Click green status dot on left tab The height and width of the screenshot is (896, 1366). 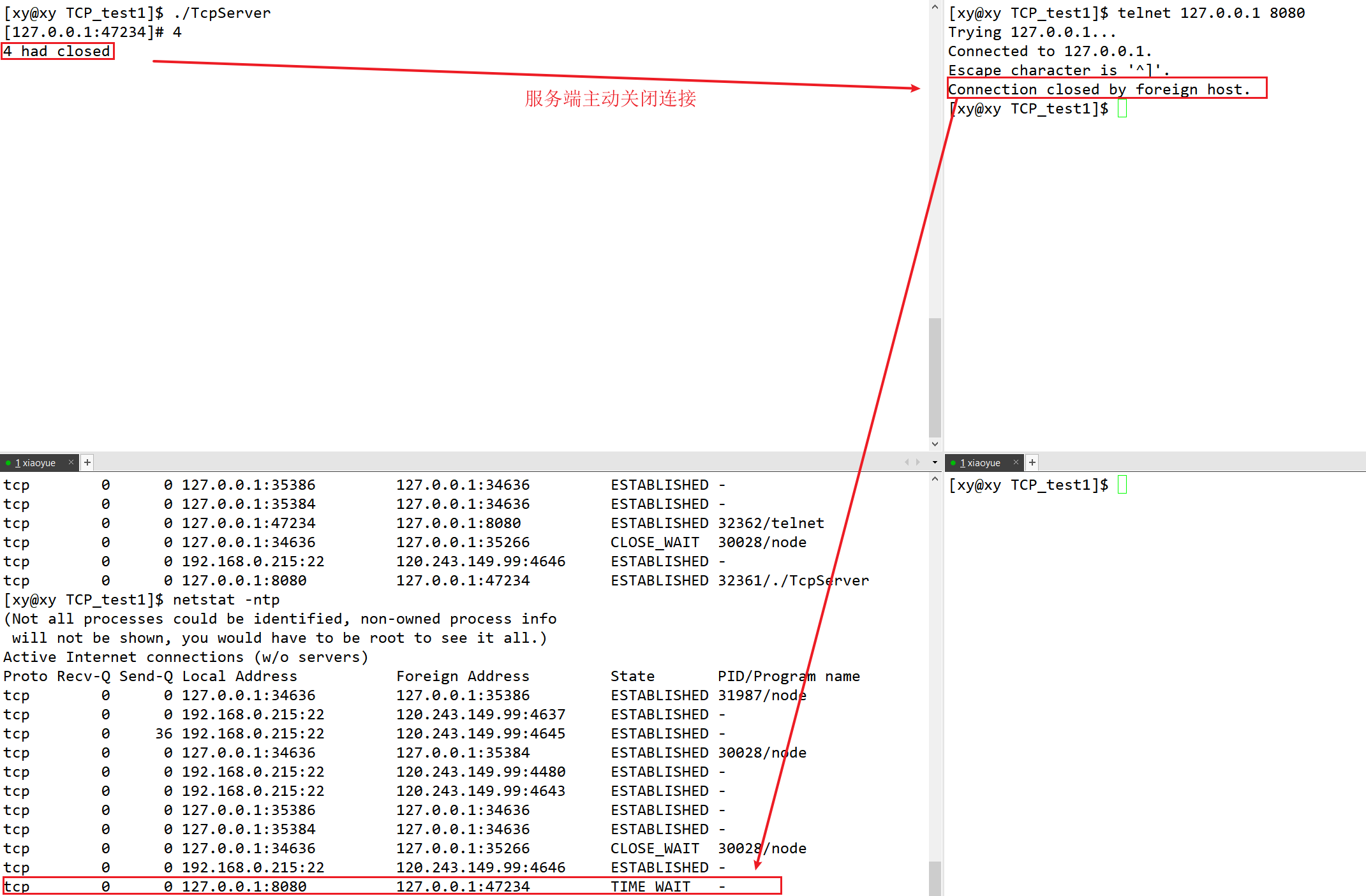[8, 463]
